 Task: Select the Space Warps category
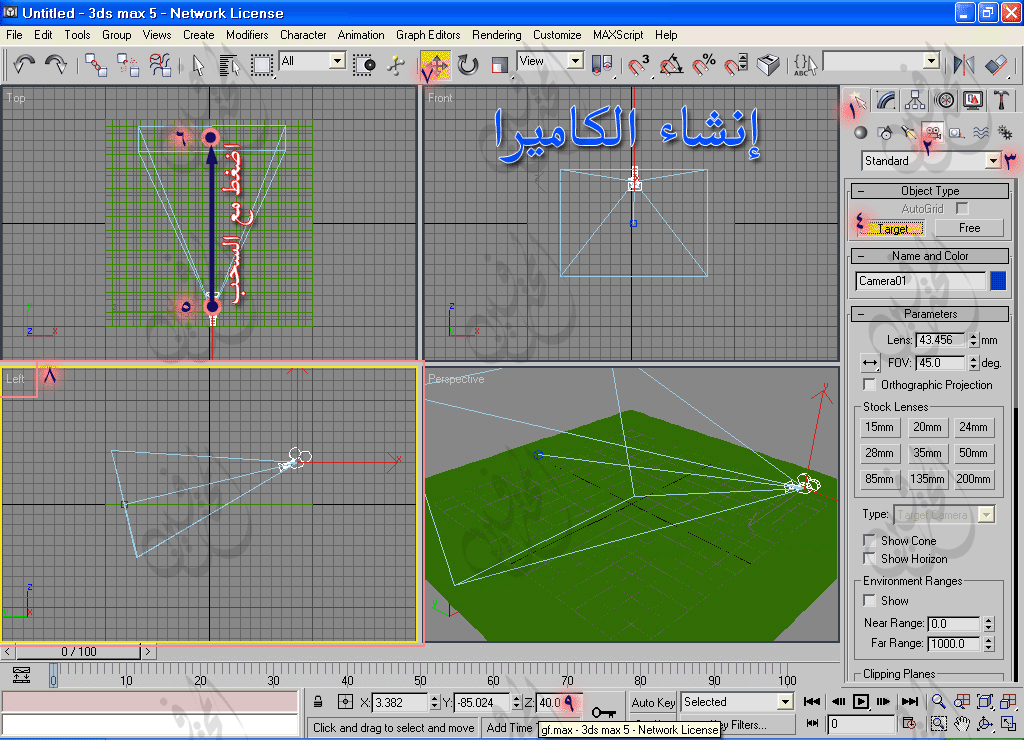pos(981,133)
